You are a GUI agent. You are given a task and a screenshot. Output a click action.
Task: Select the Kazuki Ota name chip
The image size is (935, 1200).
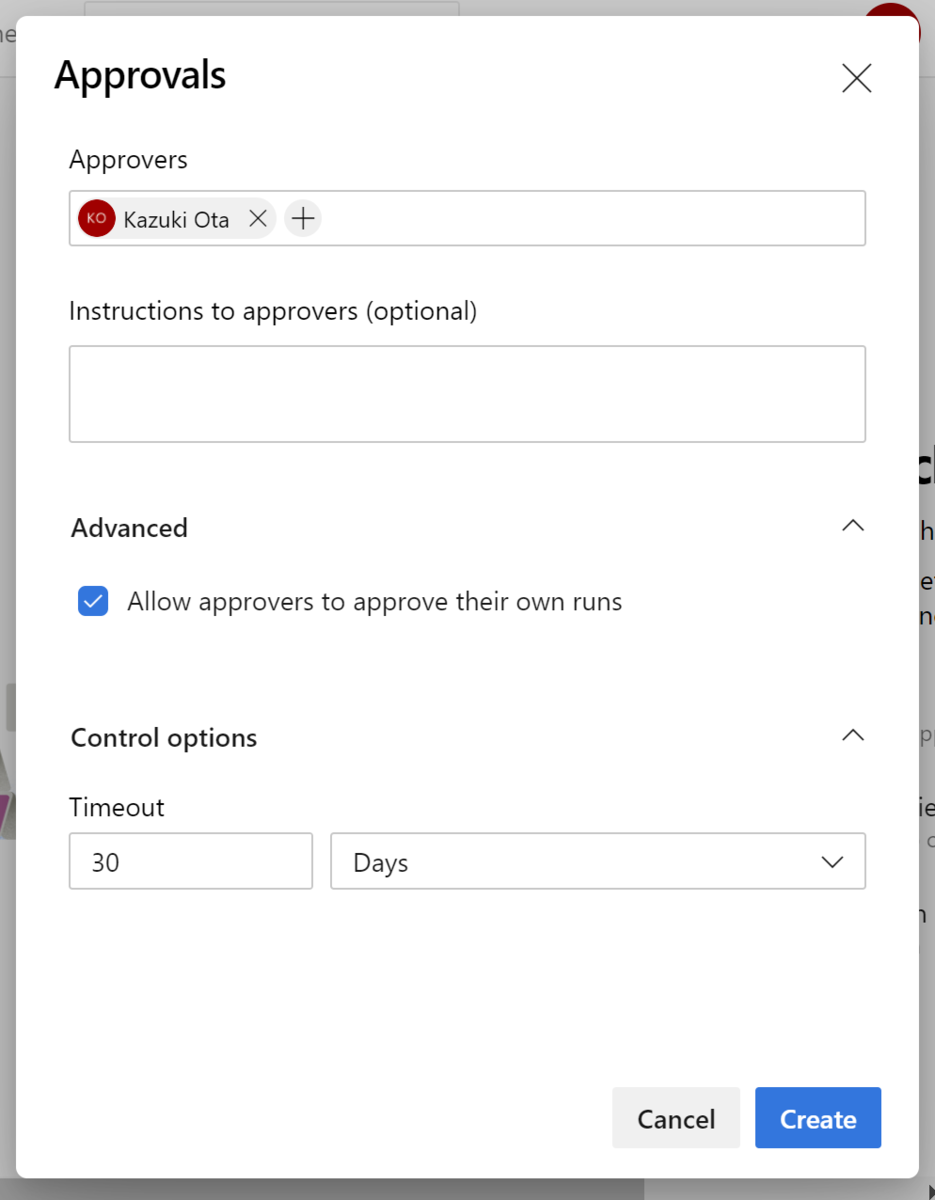[176, 219]
